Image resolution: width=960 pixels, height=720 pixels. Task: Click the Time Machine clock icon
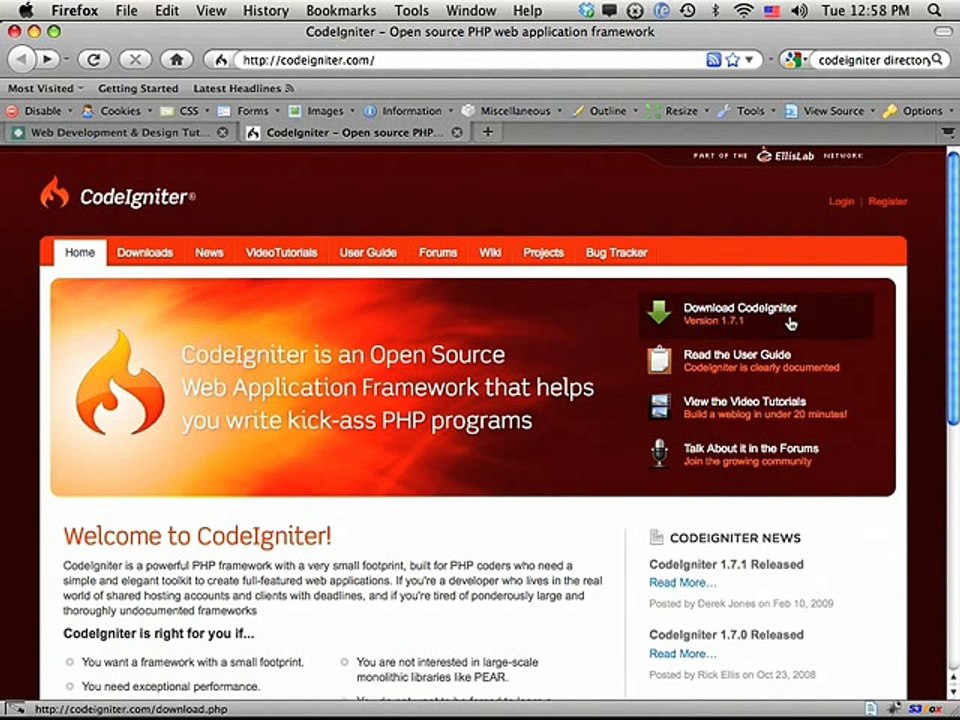(x=688, y=10)
